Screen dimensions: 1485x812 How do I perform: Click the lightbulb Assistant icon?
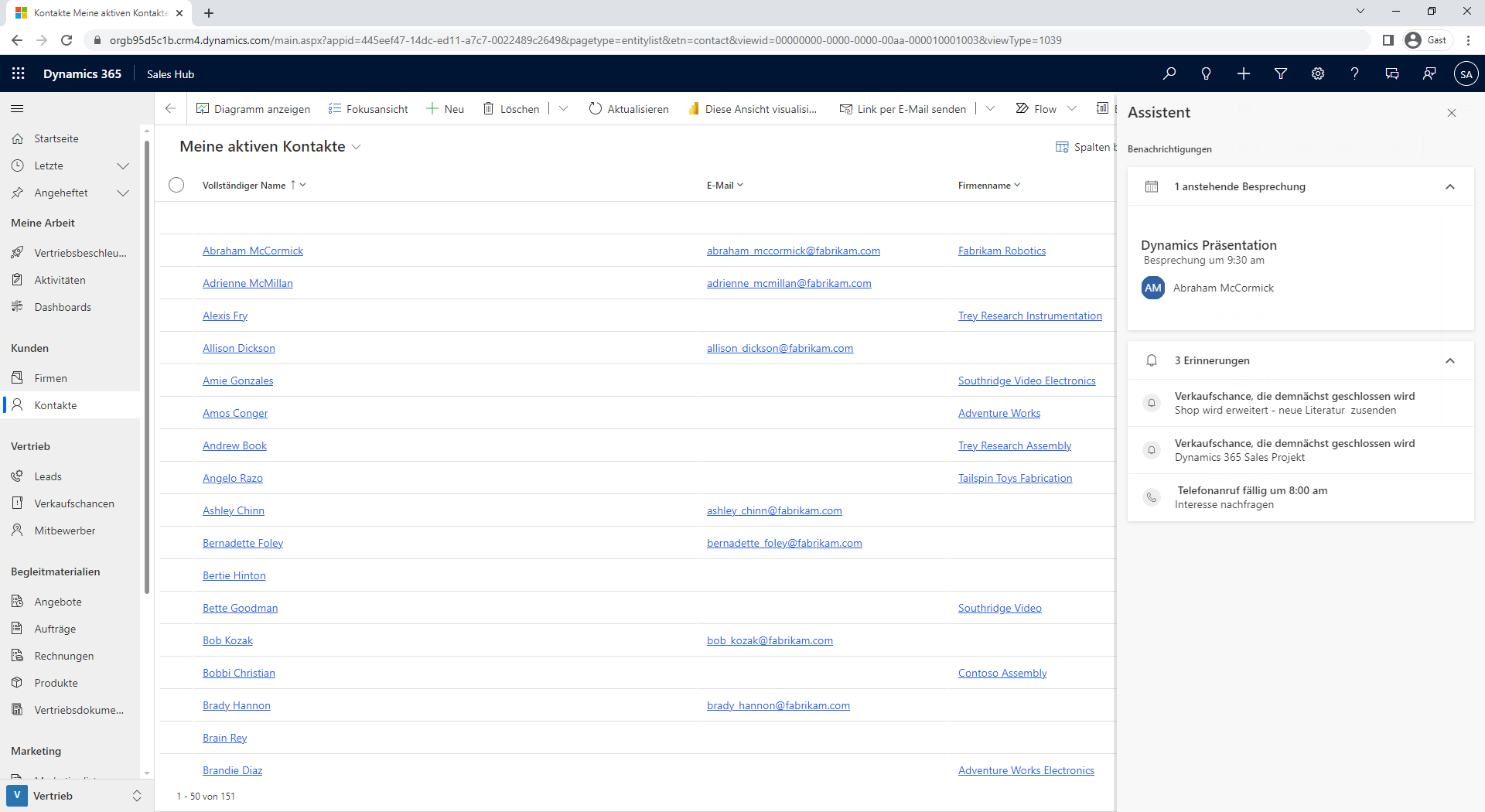[1206, 73]
